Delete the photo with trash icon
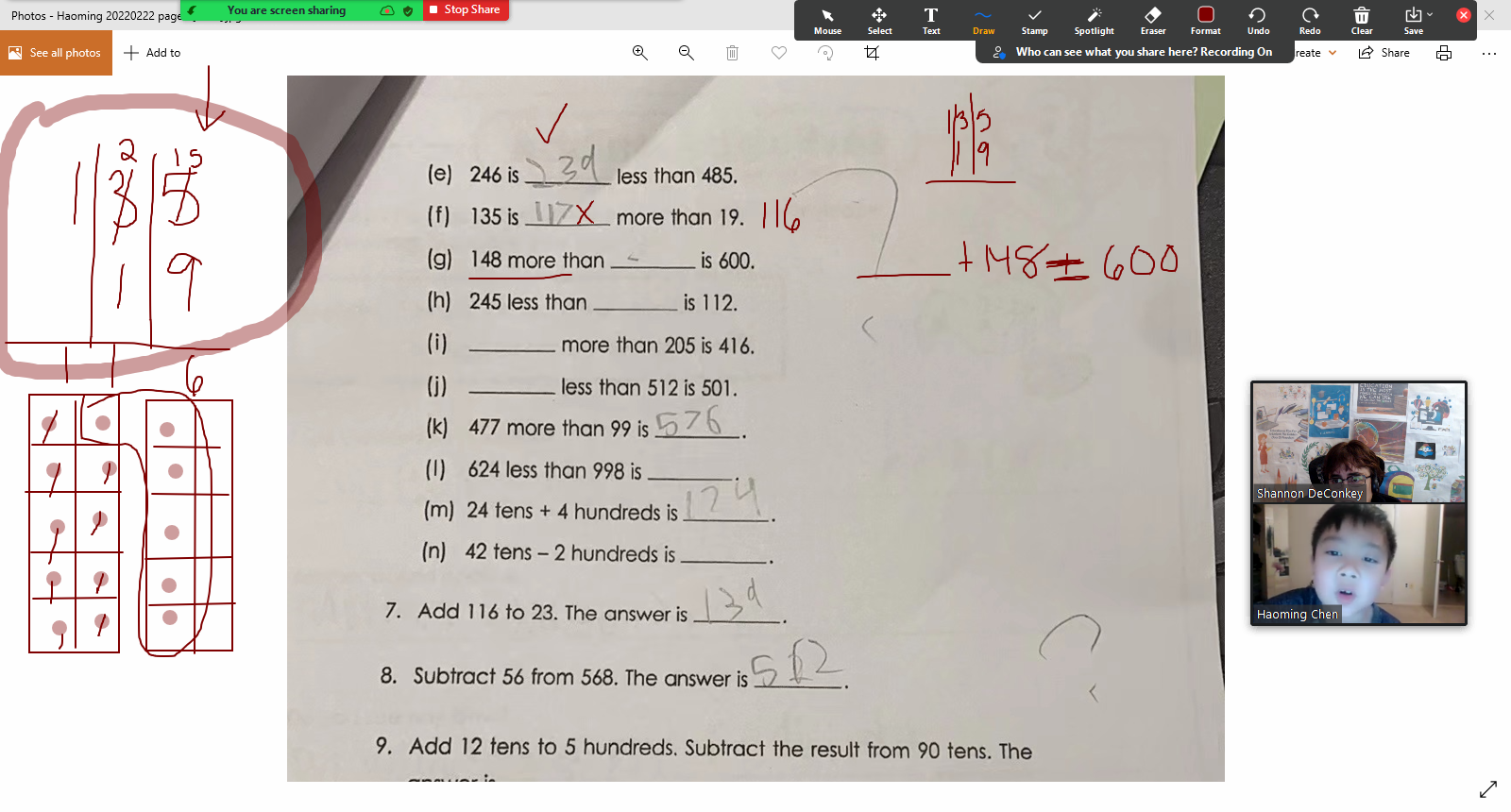Viewport: 1511px width, 812px height. tap(732, 53)
